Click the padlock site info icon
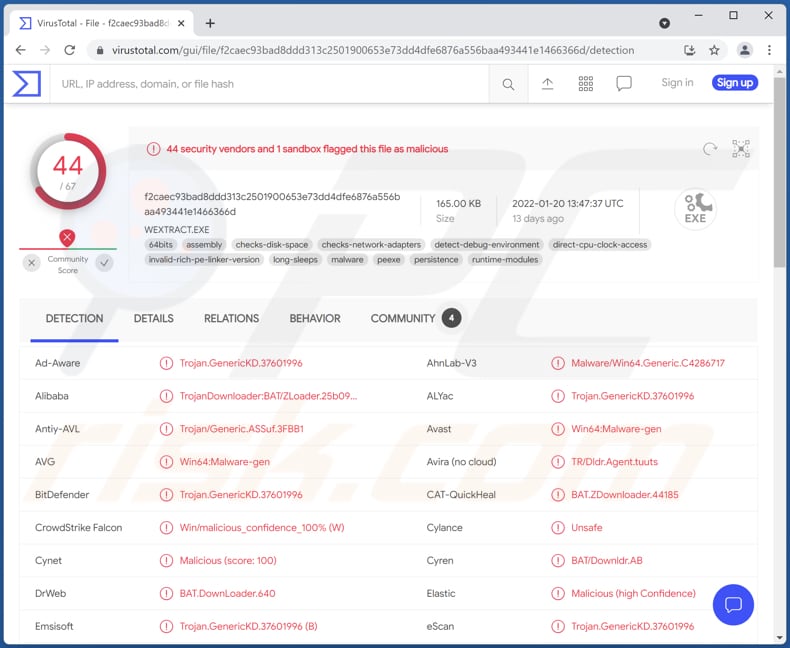The height and width of the screenshot is (648, 790). 100,50
